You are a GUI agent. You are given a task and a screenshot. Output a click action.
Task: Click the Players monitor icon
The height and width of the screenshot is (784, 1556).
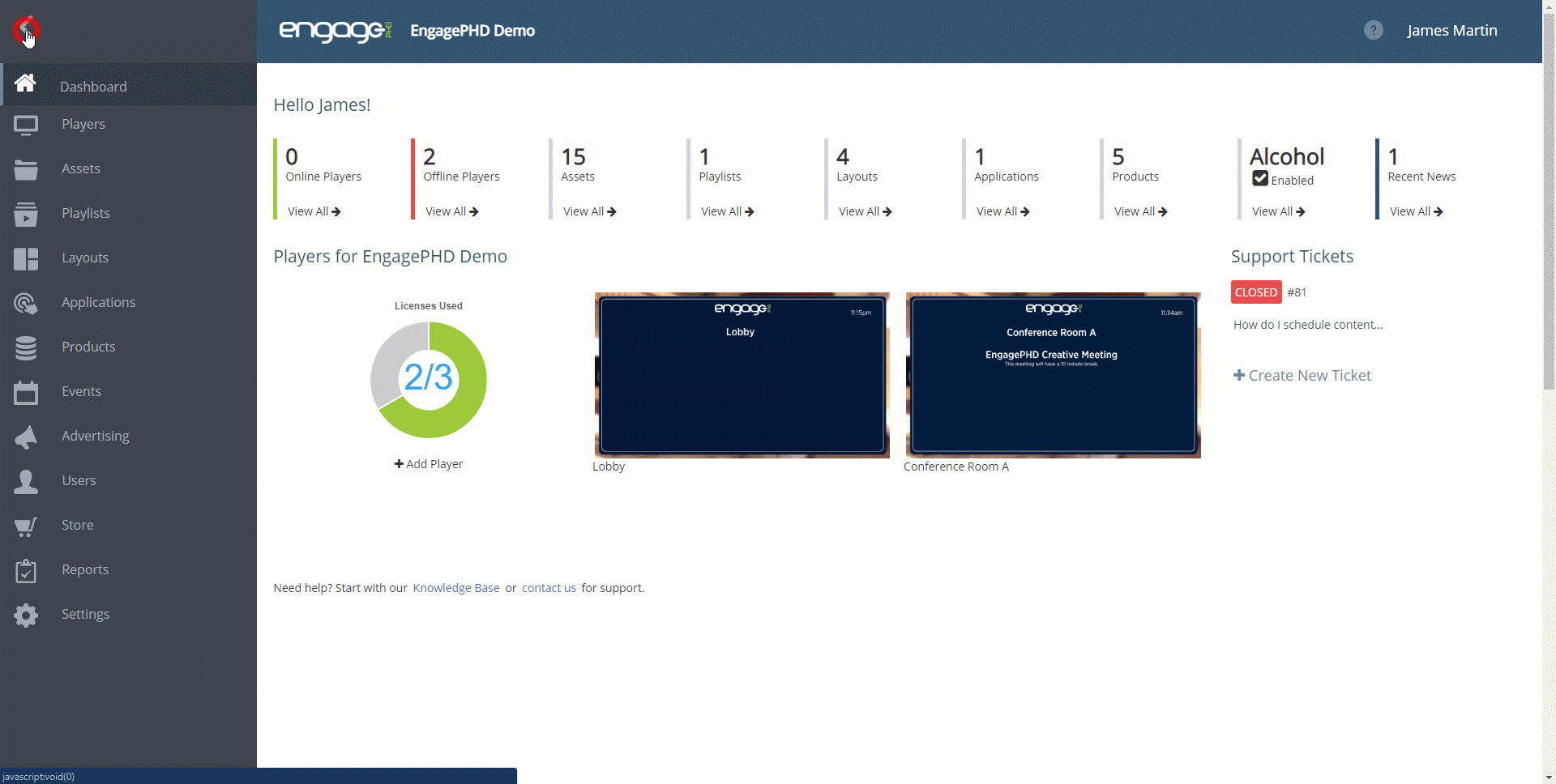pyautogui.click(x=26, y=125)
